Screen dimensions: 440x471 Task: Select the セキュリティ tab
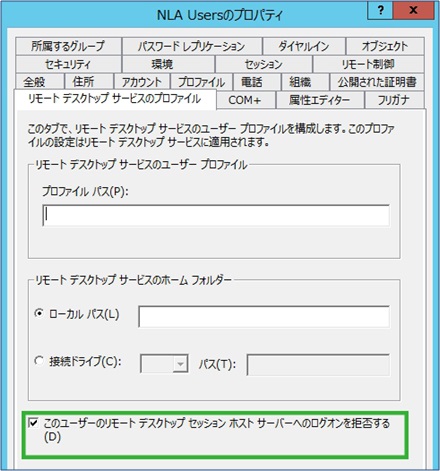68,64
